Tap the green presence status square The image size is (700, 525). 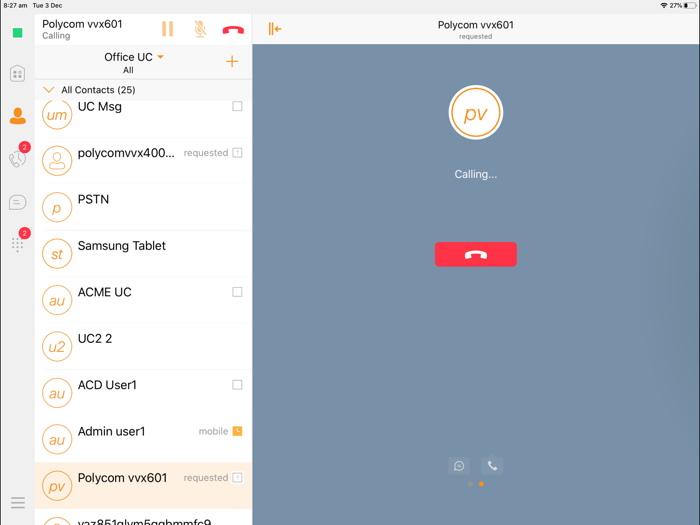(x=17, y=33)
